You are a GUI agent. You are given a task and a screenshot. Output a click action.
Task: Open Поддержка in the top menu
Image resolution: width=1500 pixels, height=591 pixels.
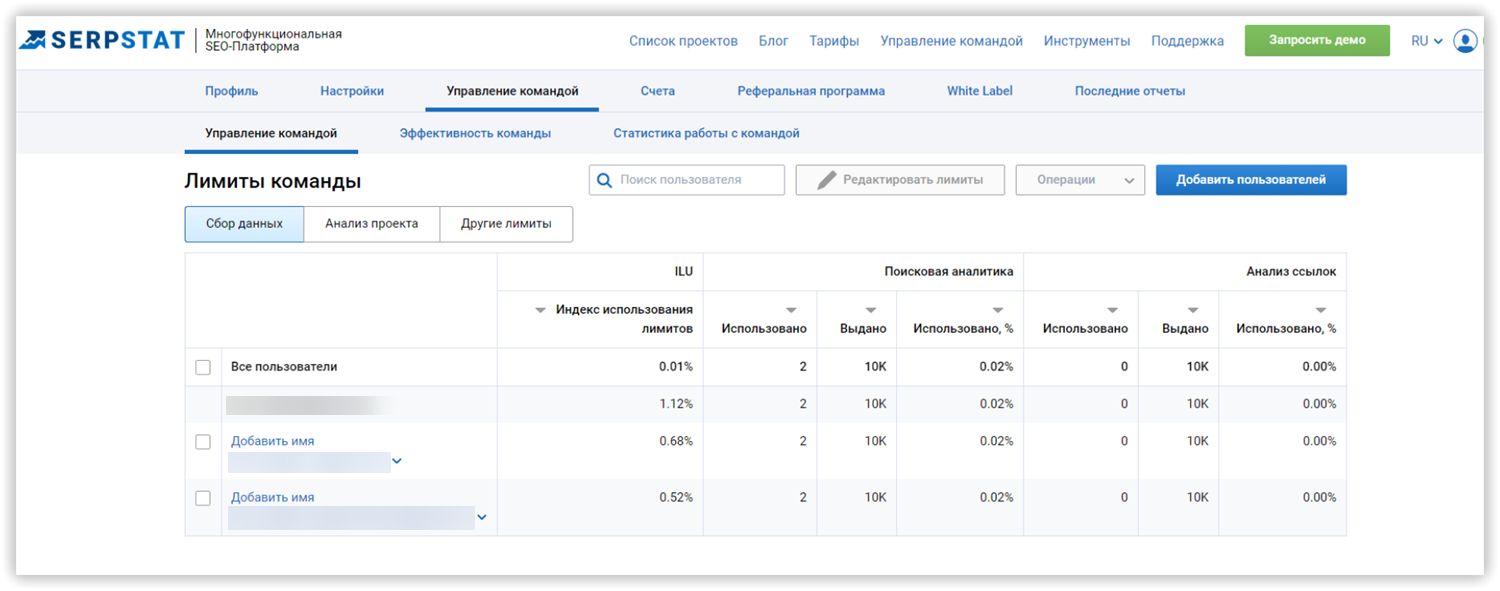pos(1187,41)
